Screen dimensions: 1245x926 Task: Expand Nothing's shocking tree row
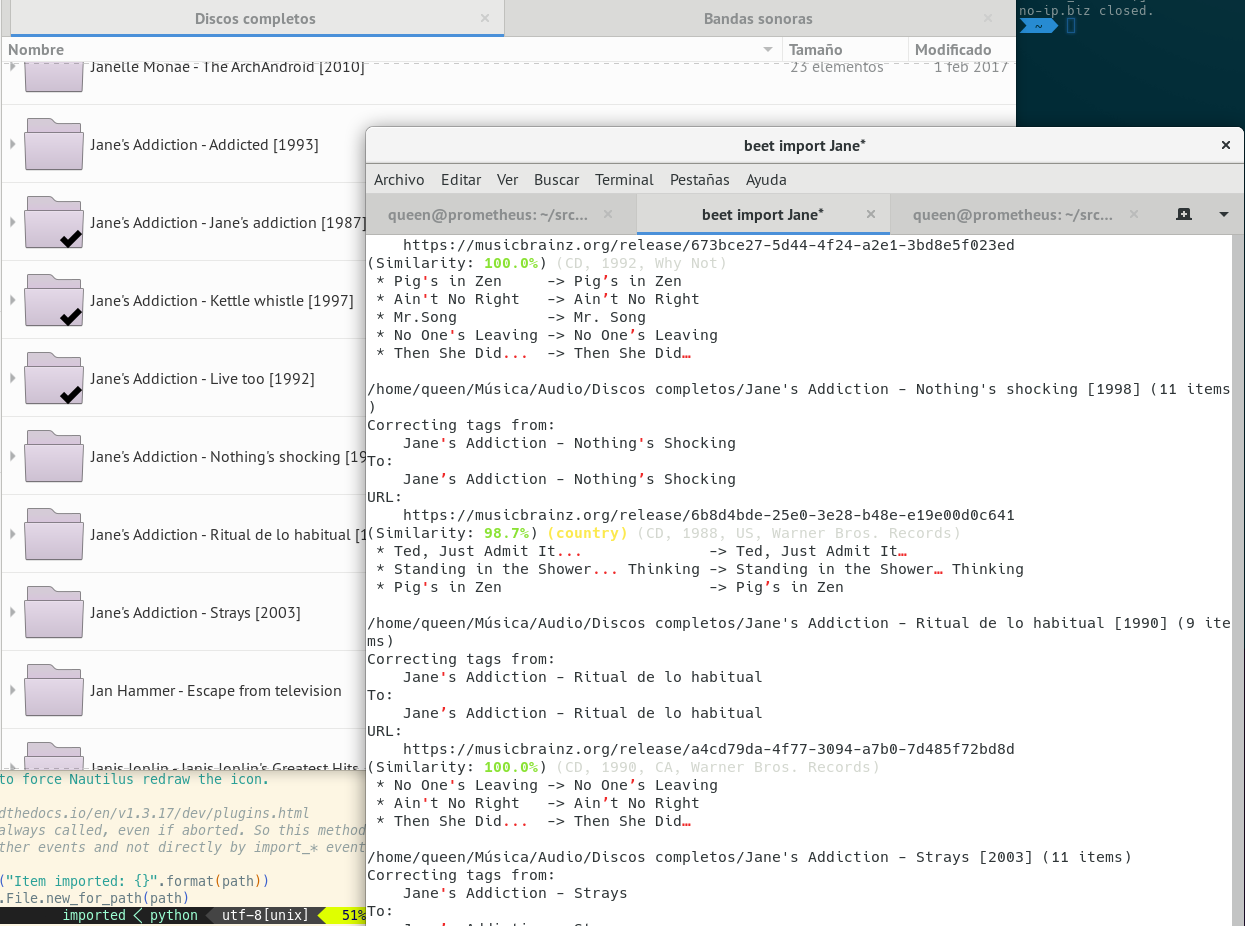[12, 456]
